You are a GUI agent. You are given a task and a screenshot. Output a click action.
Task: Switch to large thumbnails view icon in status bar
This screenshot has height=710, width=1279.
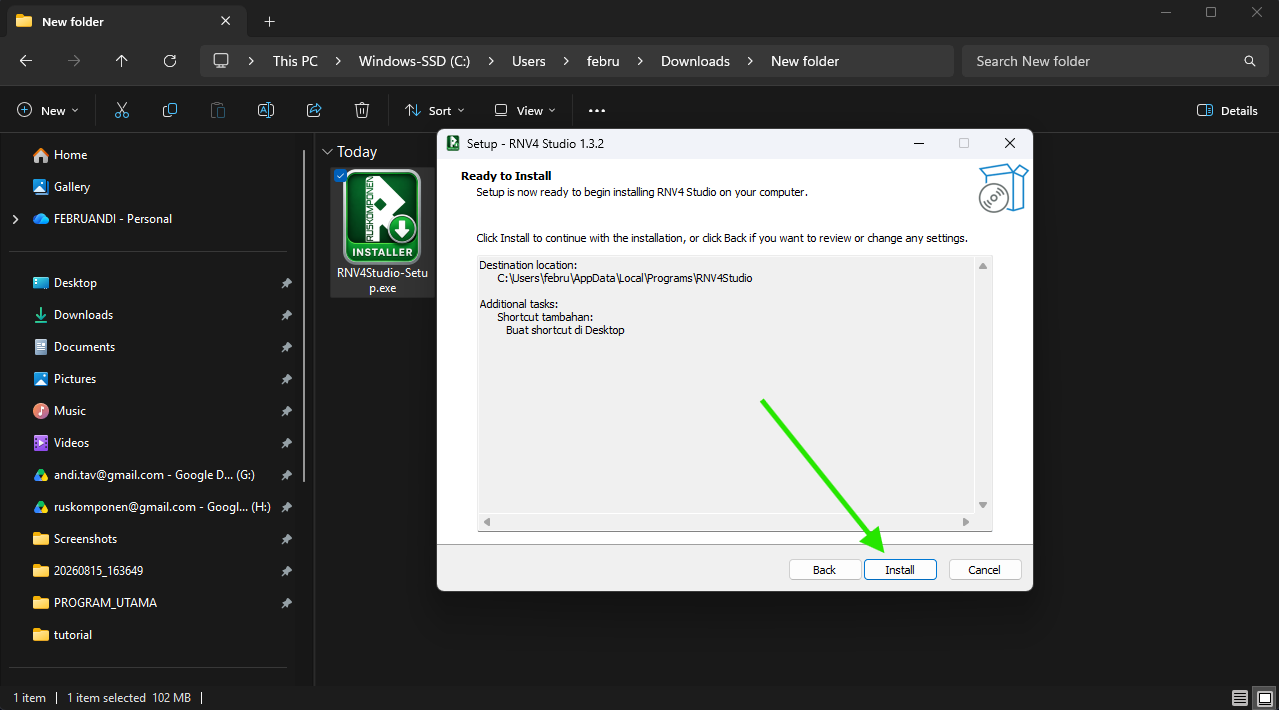pyautogui.click(x=1264, y=697)
